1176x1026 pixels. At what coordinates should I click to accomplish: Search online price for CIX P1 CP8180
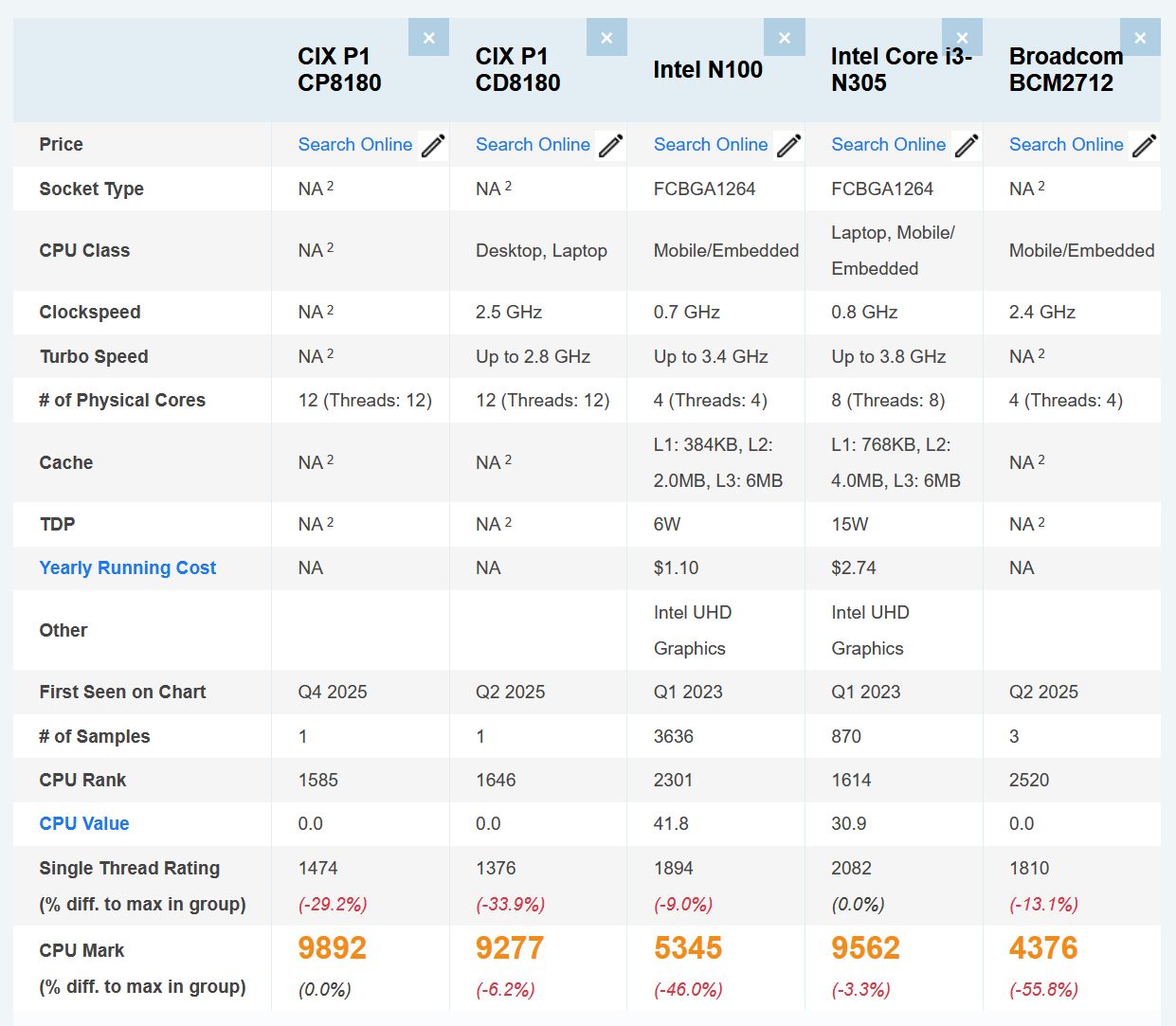(354, 145)
